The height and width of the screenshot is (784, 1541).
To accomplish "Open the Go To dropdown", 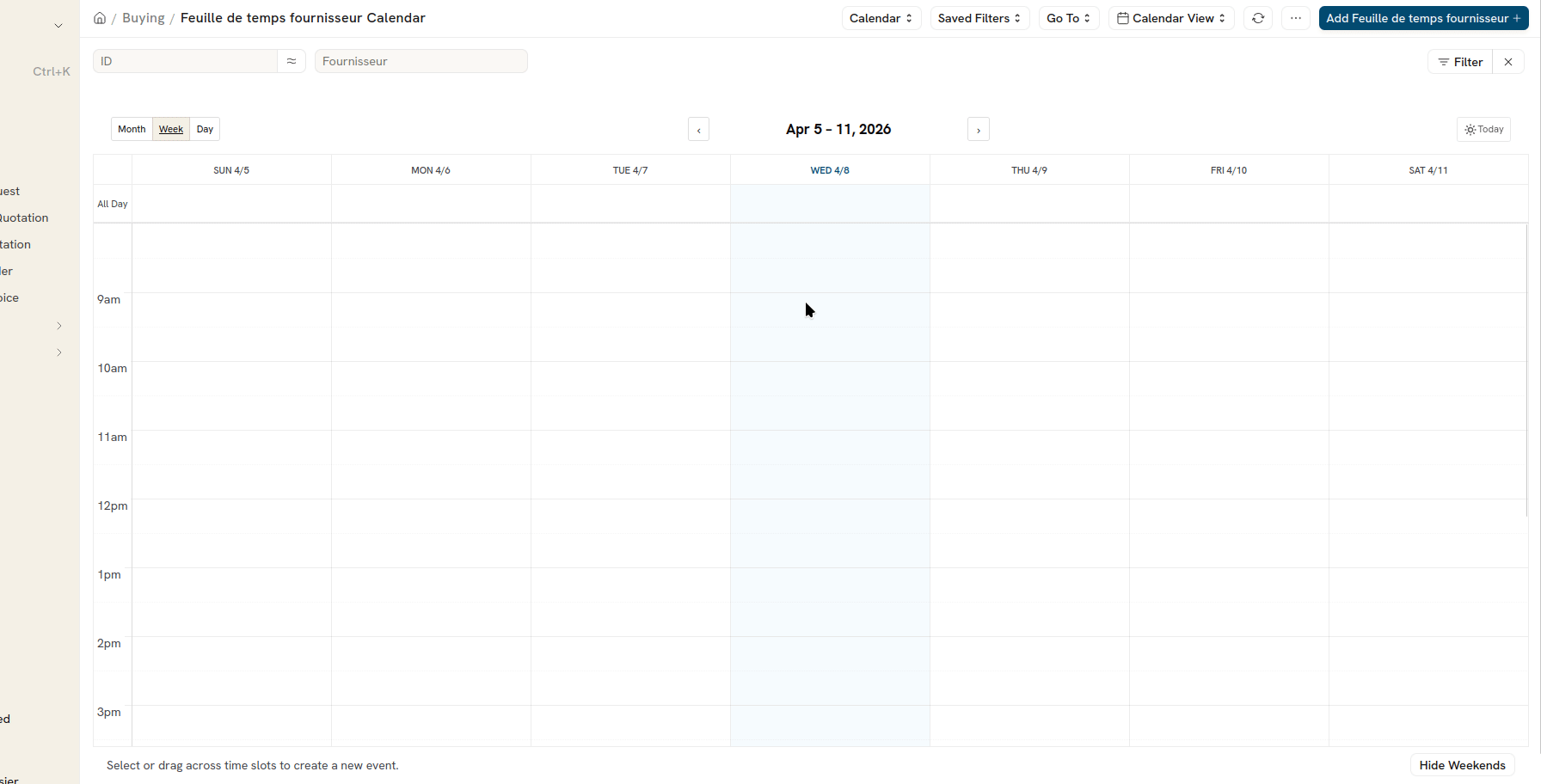I will tap(1068, 18).
